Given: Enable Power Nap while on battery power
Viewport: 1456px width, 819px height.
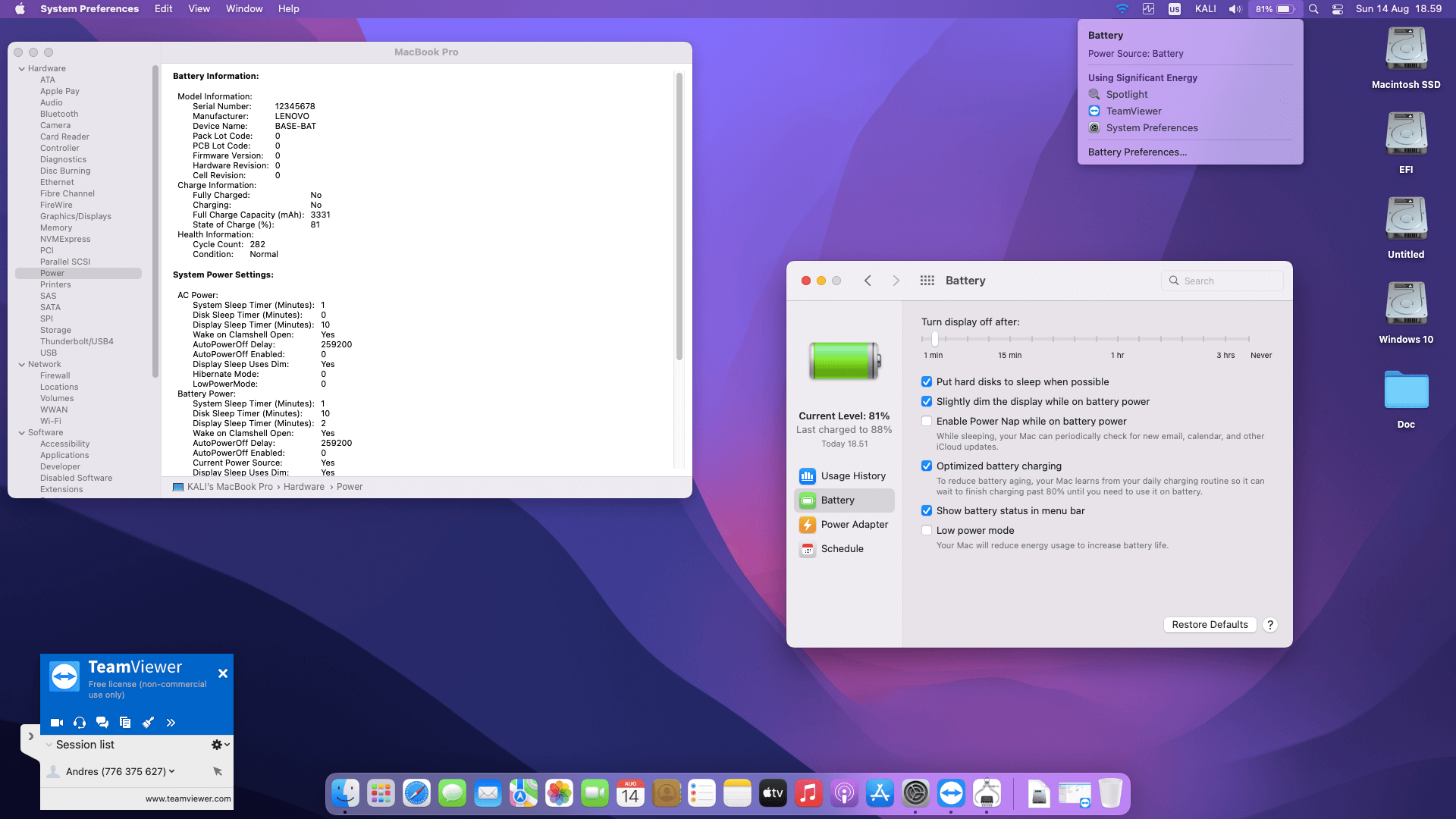Looking at the screenshot, I should [927, 422].
